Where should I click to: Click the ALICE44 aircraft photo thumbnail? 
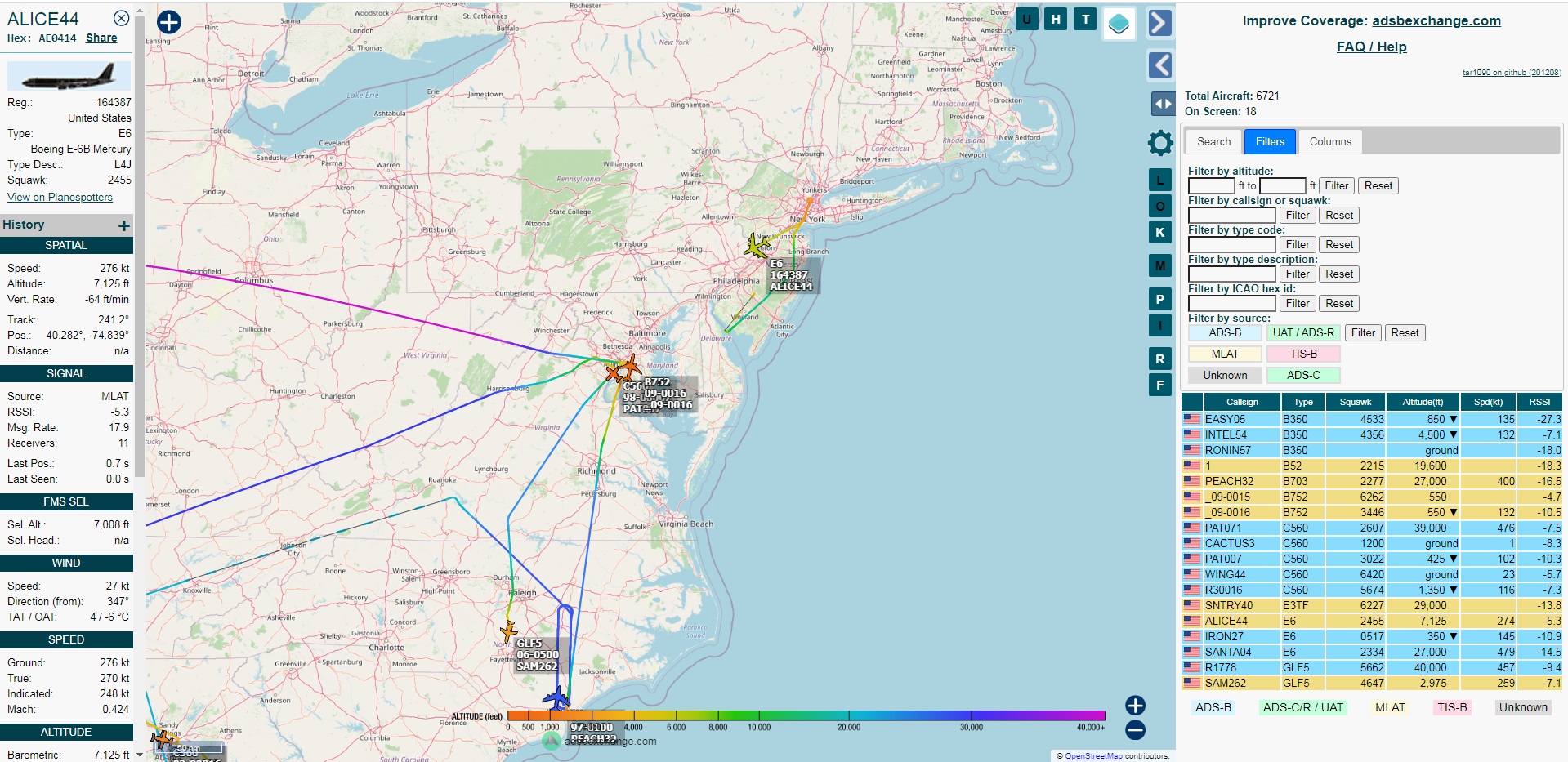point(69,76)
